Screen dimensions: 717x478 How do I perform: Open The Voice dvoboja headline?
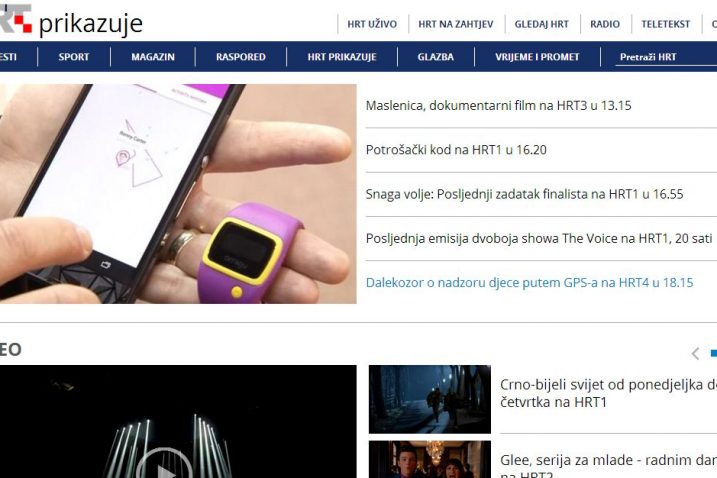coord(539,239)
